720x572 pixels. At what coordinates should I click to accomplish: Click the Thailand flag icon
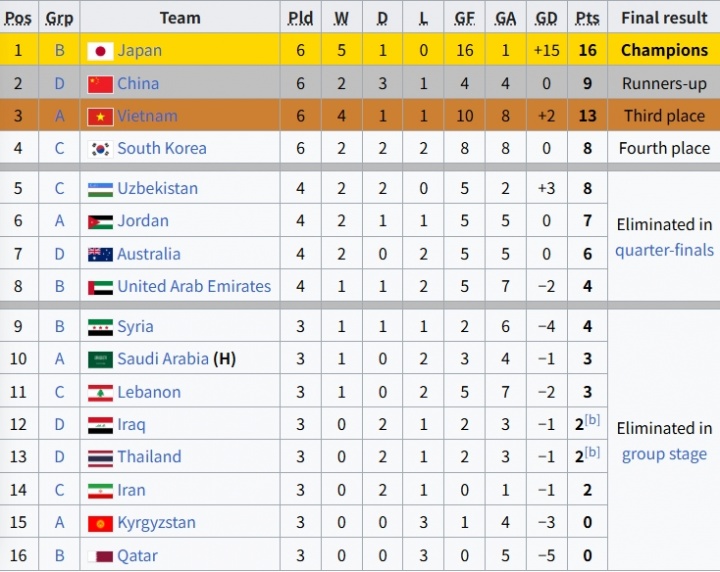(100, 457)
